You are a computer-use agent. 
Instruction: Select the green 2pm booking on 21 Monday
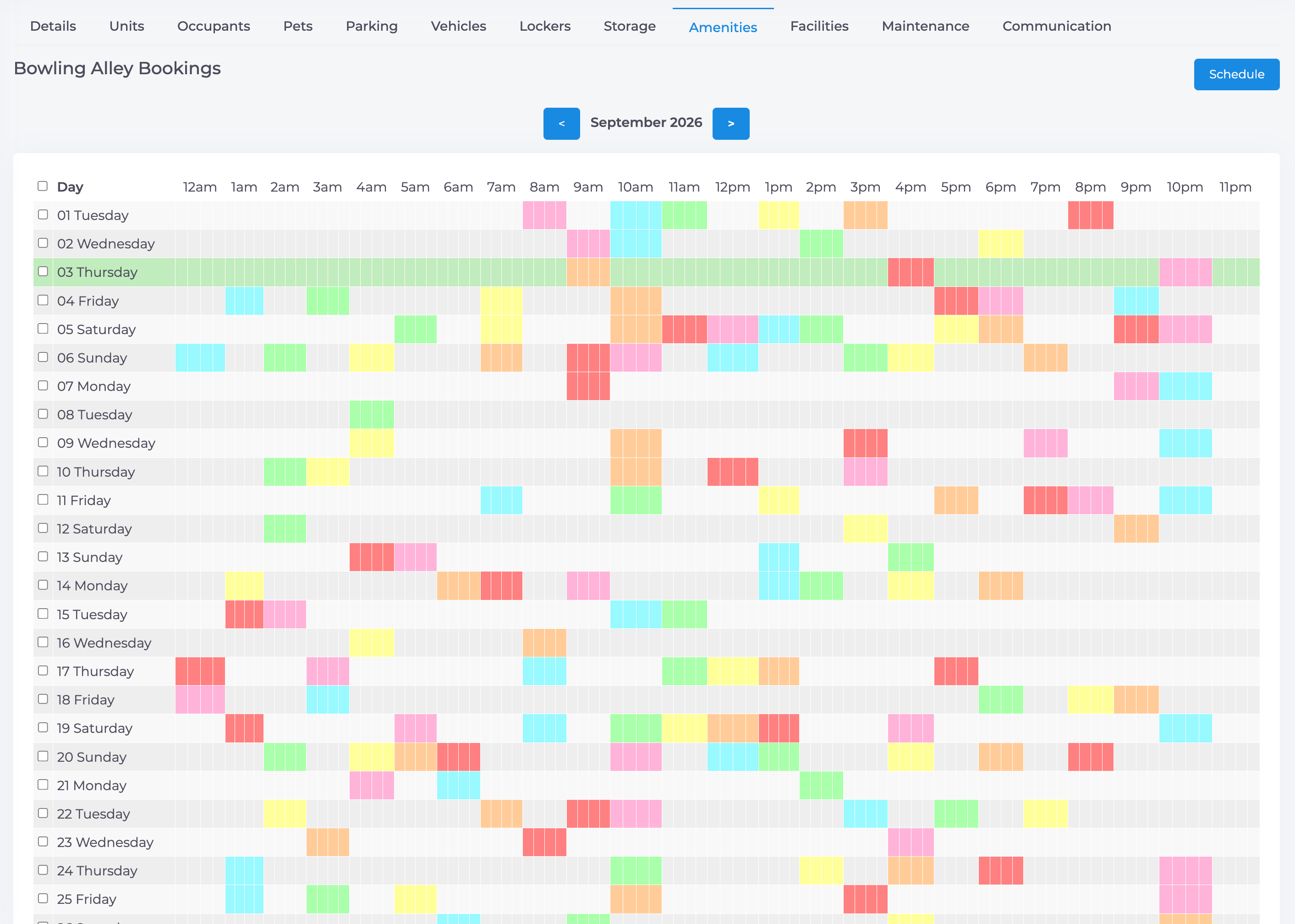[x=821, y=785]
